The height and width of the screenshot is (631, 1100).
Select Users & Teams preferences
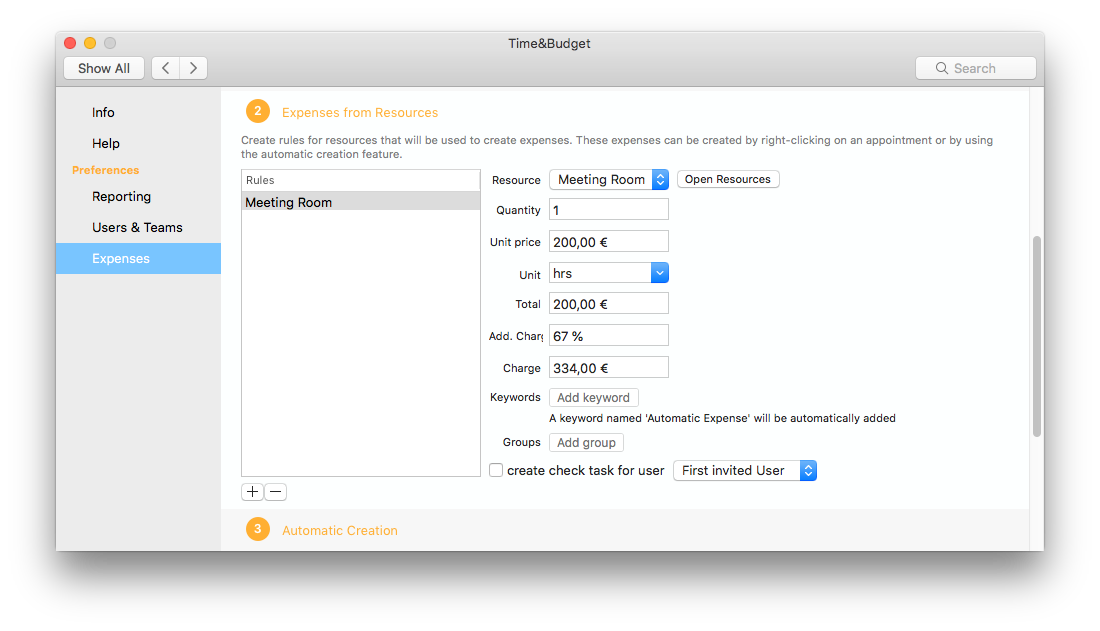click(138, 227)
